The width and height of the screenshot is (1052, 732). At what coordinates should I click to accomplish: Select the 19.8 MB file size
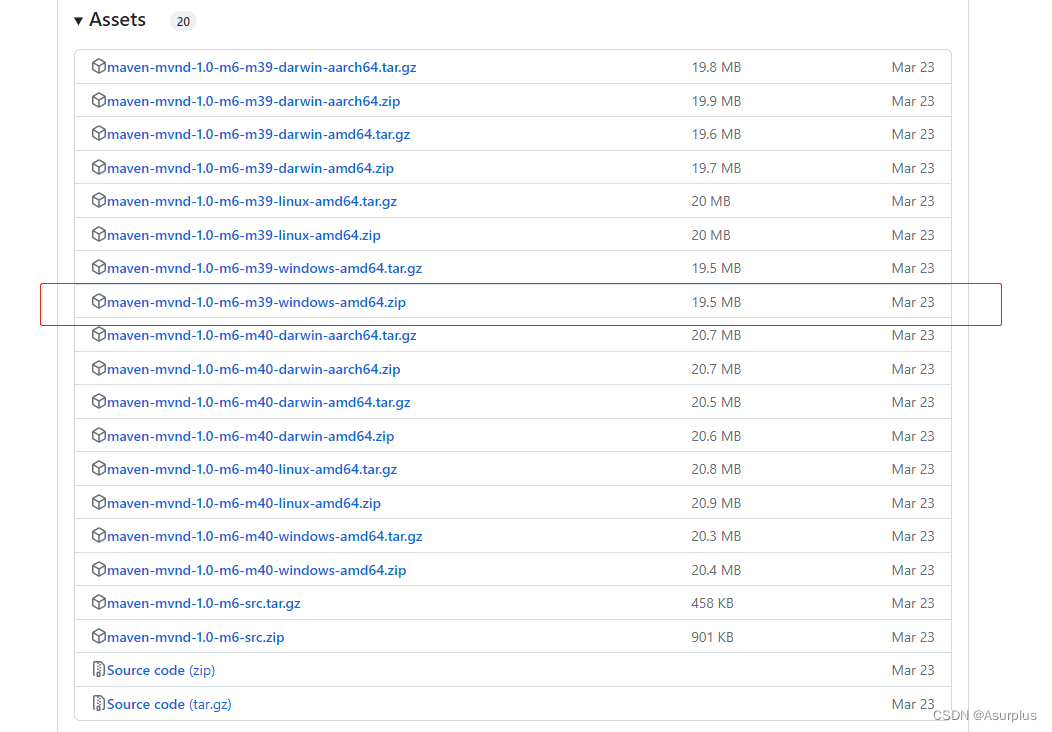pos(716,67)
